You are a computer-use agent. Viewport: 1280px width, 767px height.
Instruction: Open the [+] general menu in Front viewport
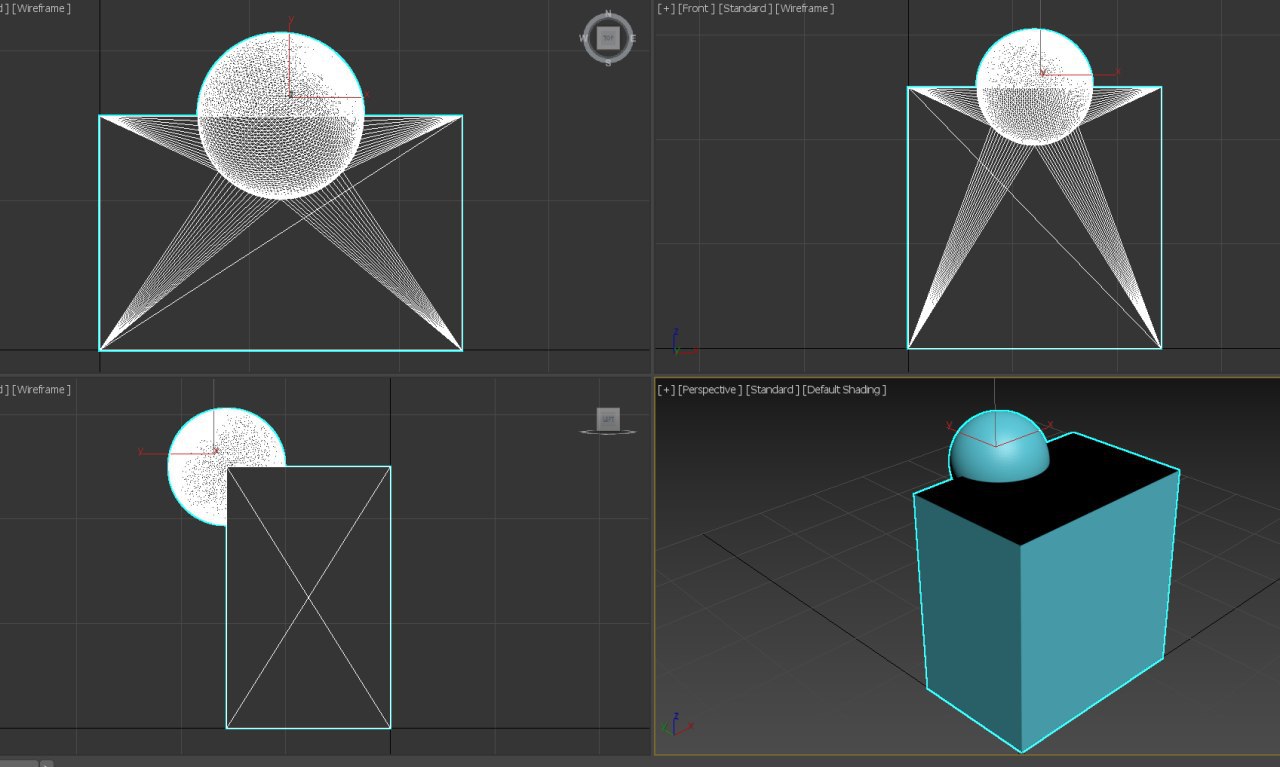[x=665, y=8]
